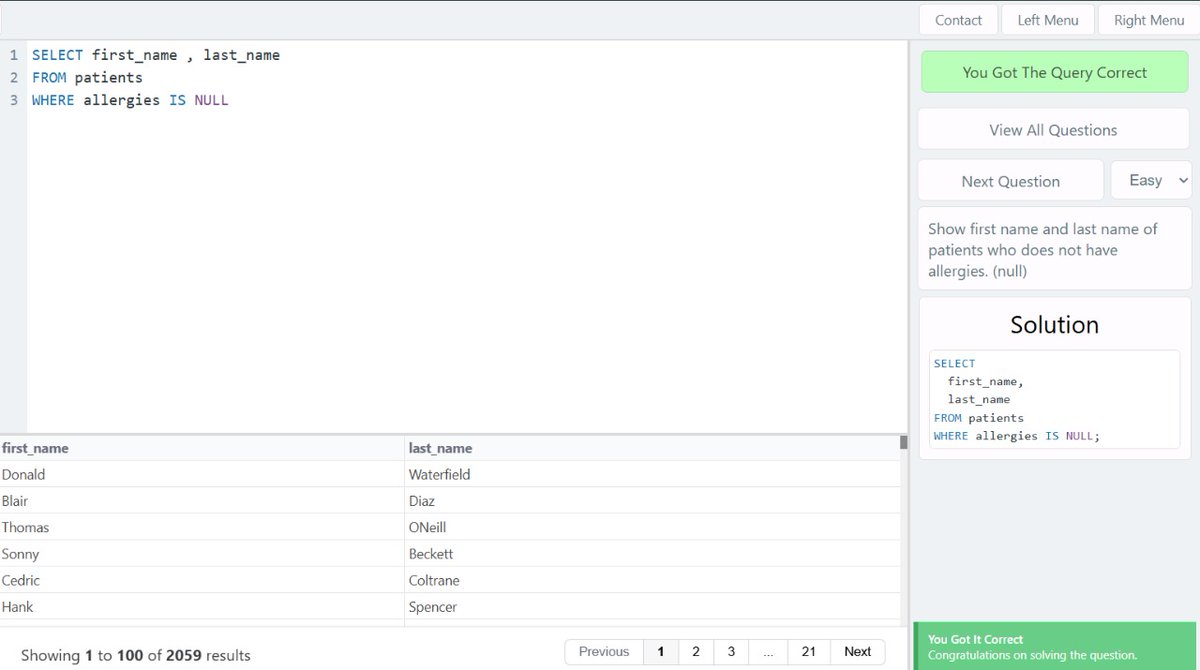
Task: Click the pagination ellipsis button
Action: (x=768, y=651)
